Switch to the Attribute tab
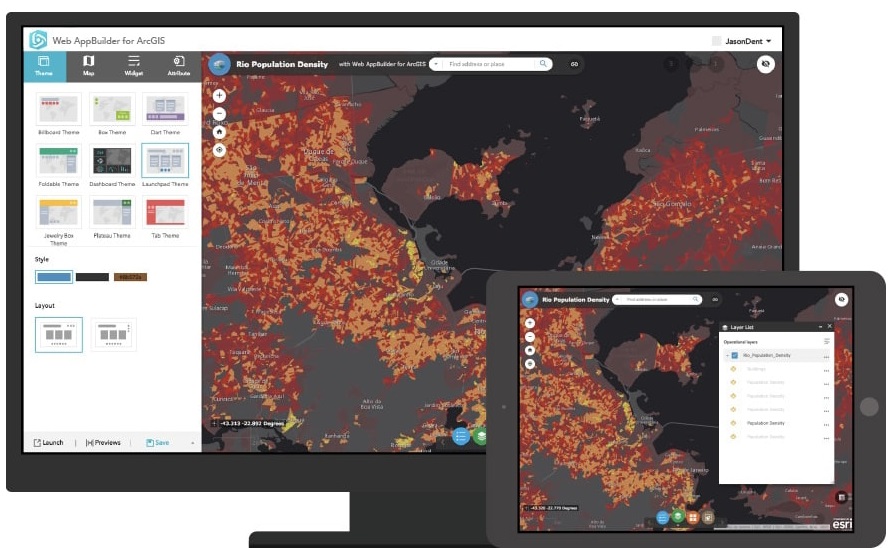Screen dimensions: 892x548 [x=179, y=66]
